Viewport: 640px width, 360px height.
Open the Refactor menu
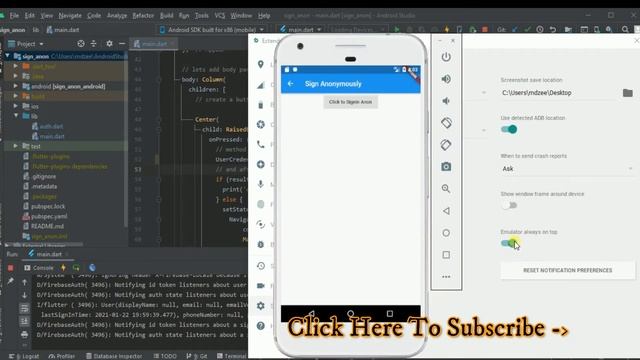(x=143, y=16)
